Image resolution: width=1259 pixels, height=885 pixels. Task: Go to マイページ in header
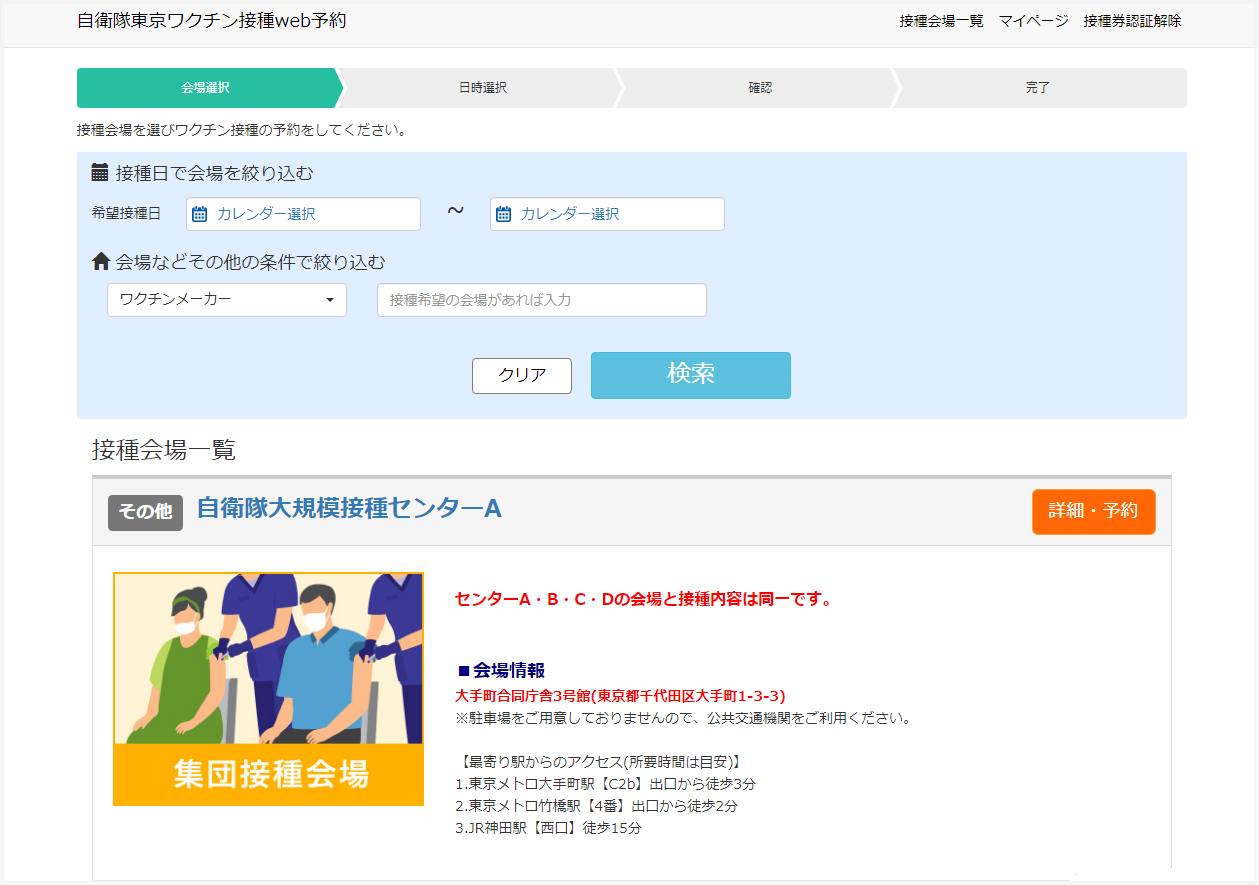(1033, 21)
